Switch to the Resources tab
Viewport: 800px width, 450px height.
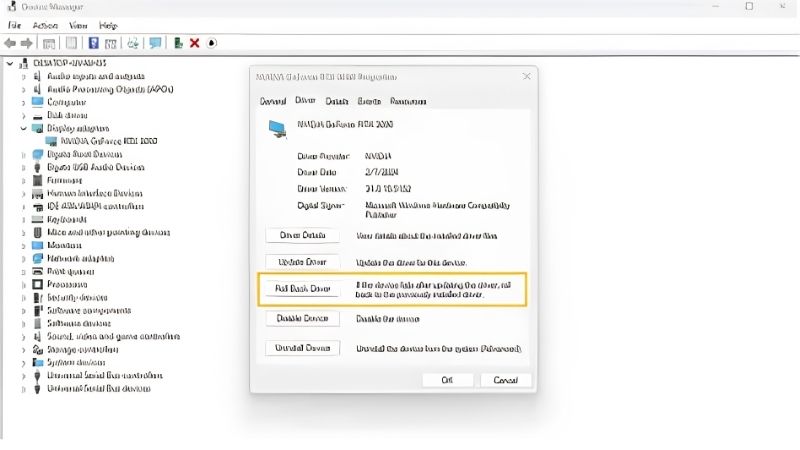[x=408, y=101]
